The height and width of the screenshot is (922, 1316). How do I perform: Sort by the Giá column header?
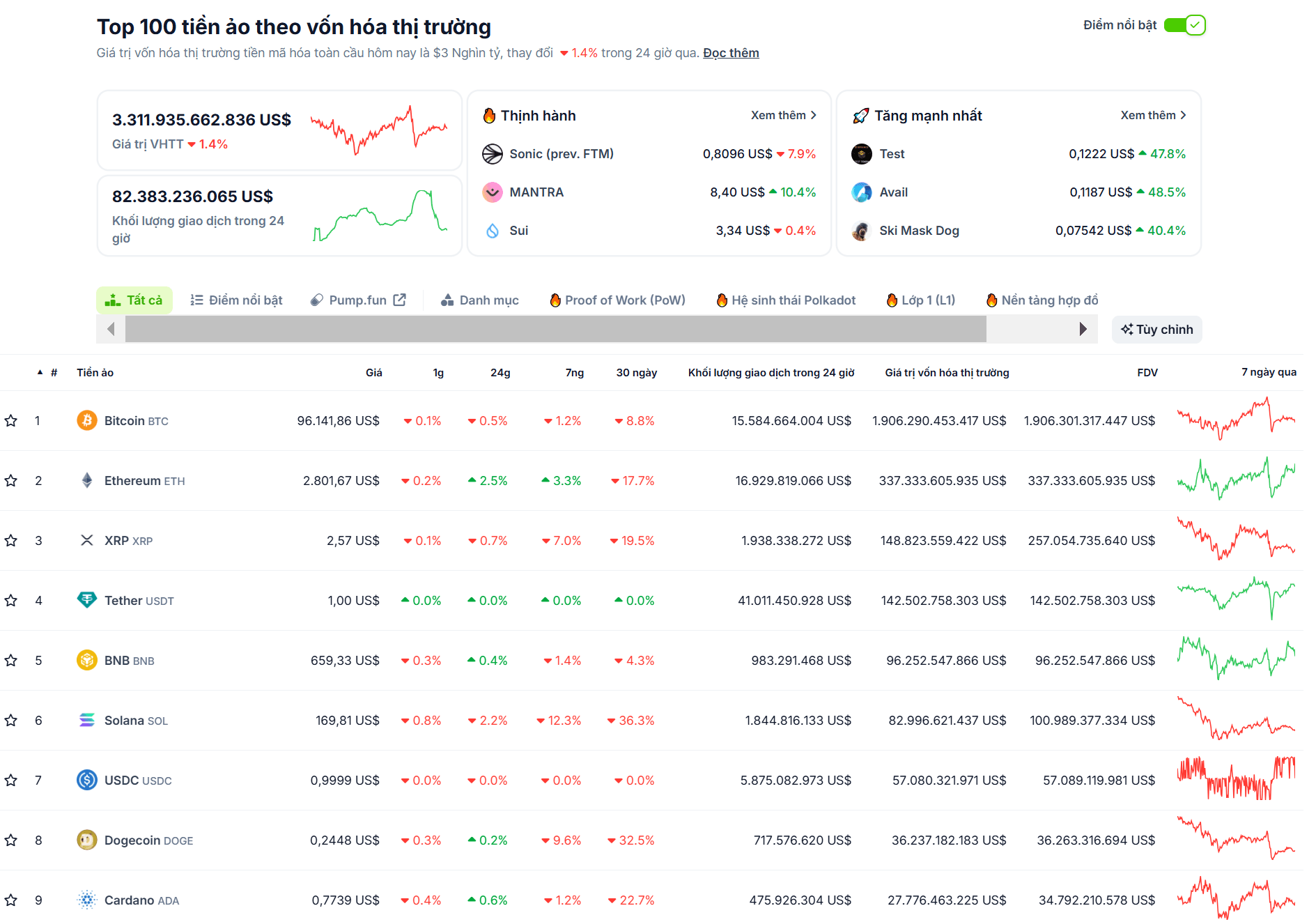(374, 373)
